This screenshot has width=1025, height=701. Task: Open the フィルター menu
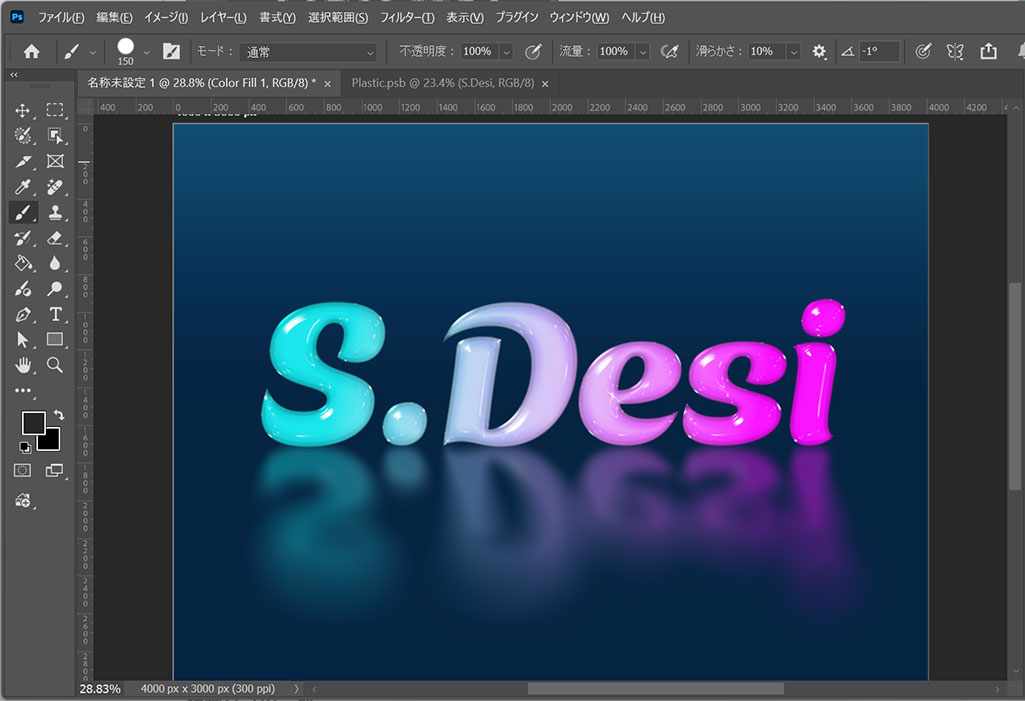point(406,18)
